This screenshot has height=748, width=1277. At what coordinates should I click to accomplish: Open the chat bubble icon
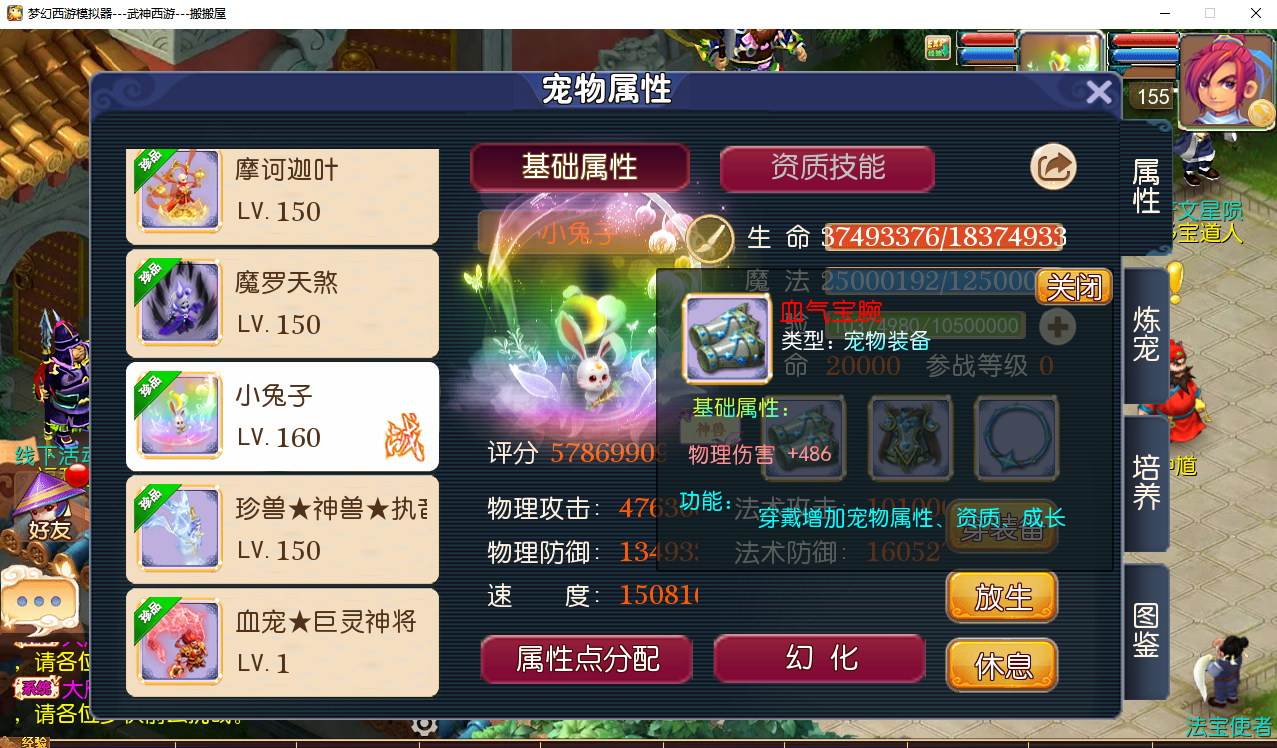tap(40, 602)
